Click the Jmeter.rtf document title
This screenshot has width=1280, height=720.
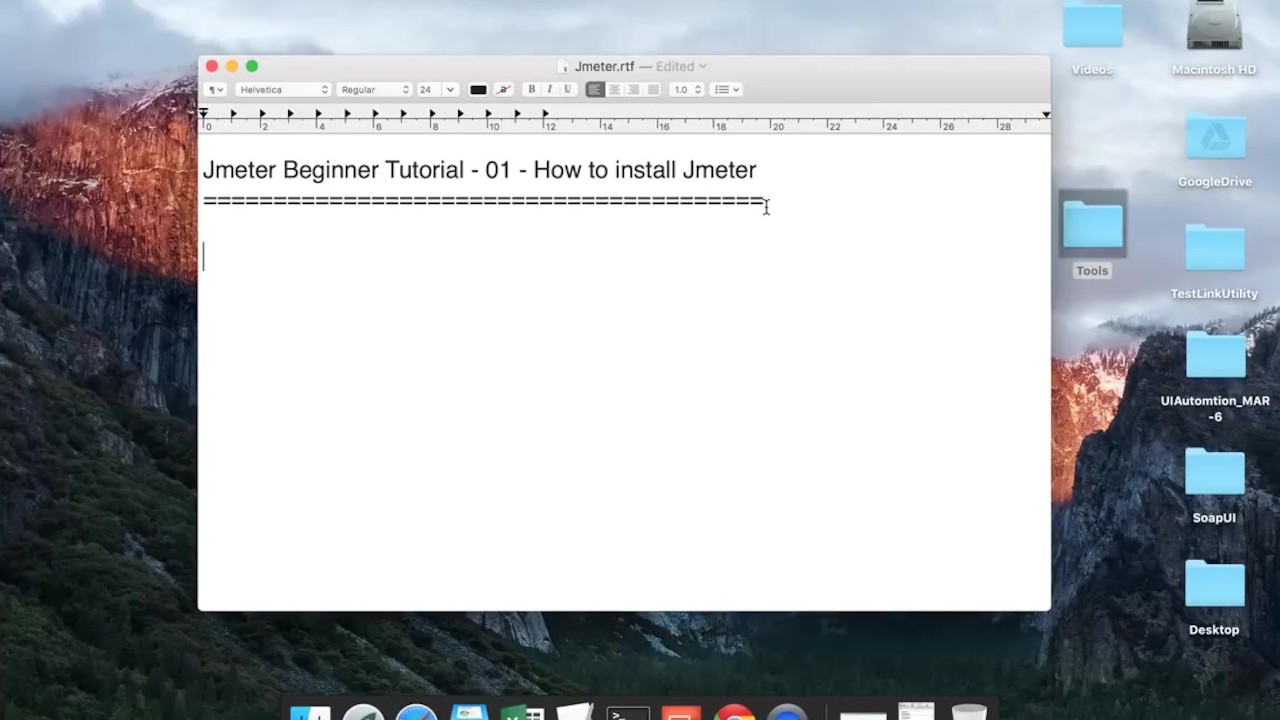604,67
